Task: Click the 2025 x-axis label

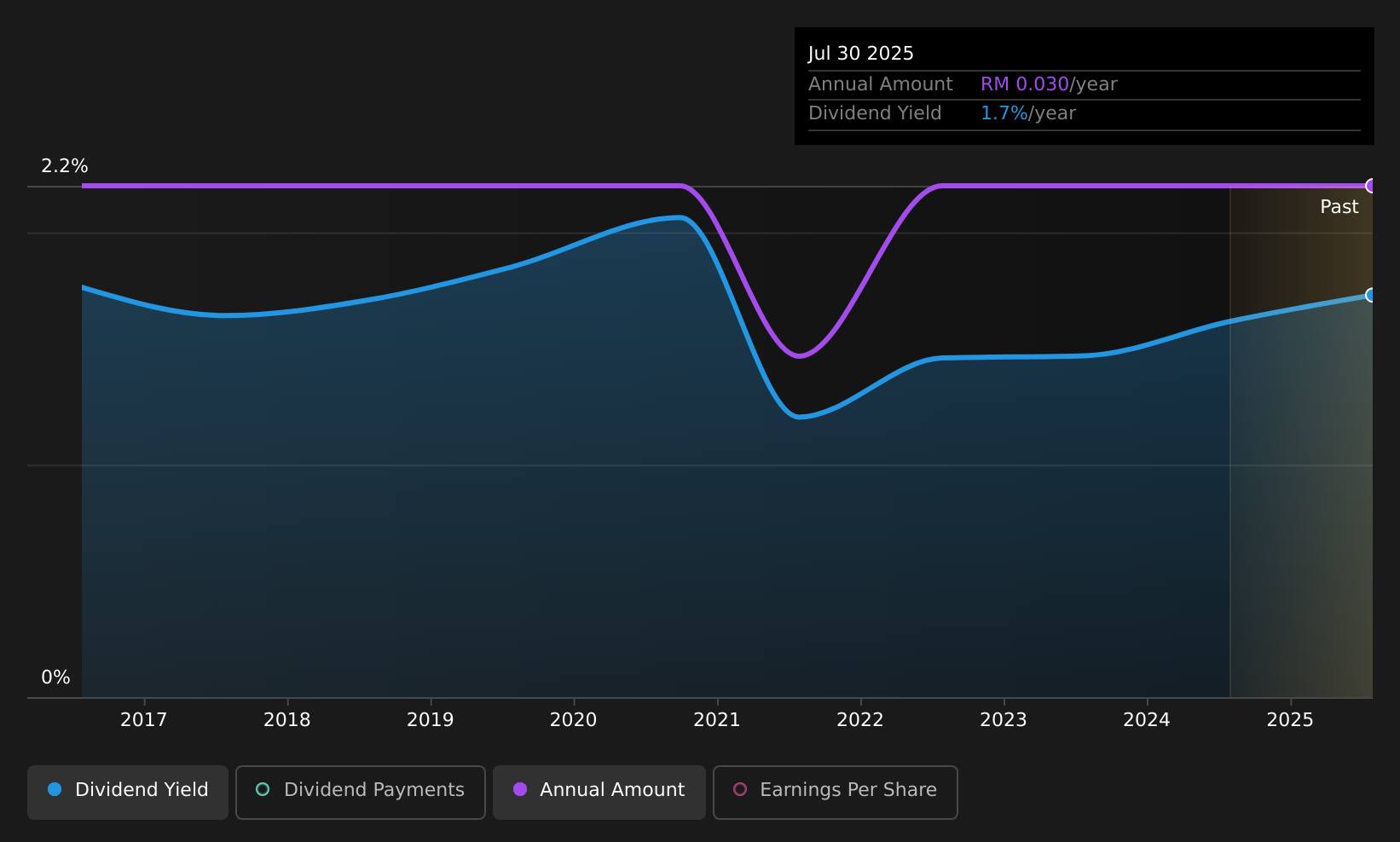Action: click(x=1290, y=720)
